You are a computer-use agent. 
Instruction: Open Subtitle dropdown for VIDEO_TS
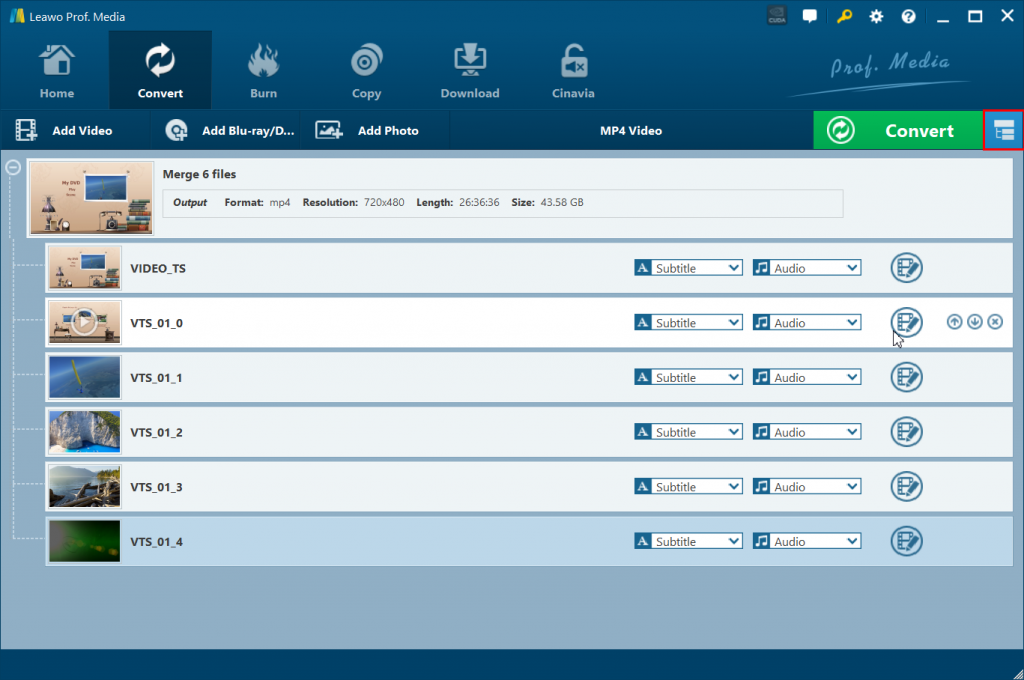click(x=688, y=268)
